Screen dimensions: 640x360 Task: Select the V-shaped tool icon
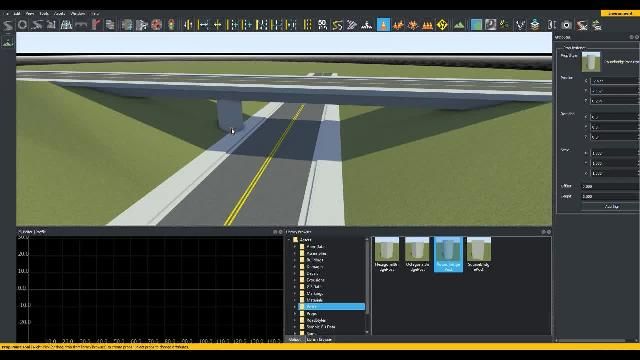(520, 25)
